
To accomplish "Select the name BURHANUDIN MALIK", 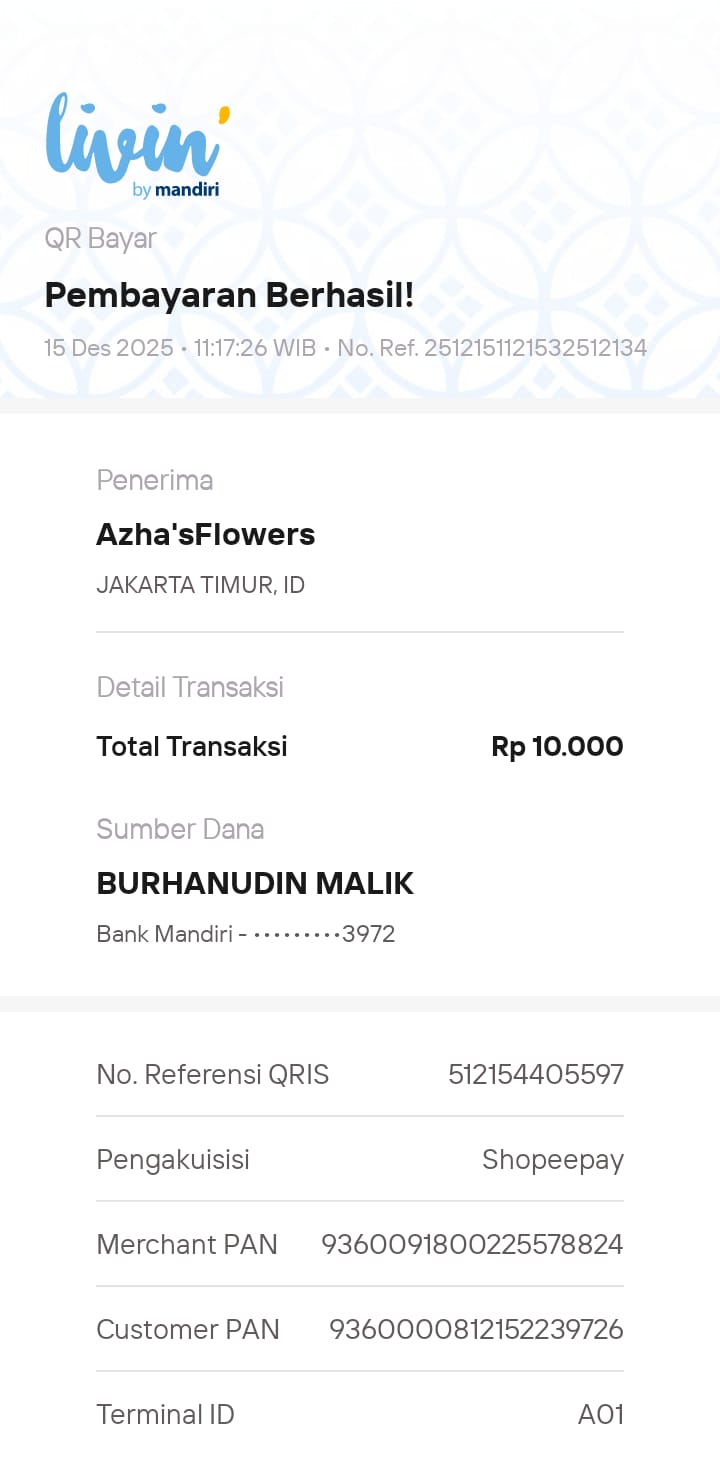I will [255, 883].
